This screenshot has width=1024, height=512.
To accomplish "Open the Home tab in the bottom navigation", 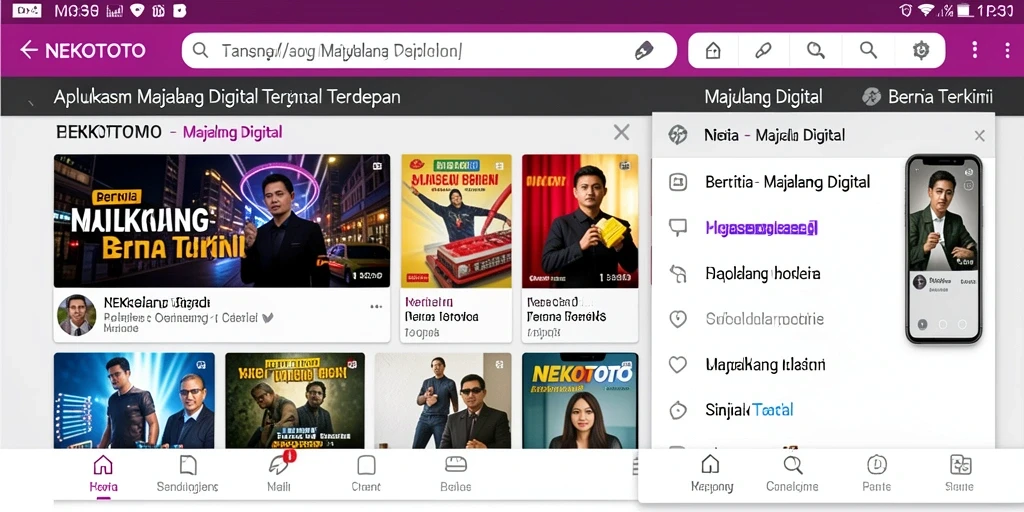I will (x=103, y=473).
